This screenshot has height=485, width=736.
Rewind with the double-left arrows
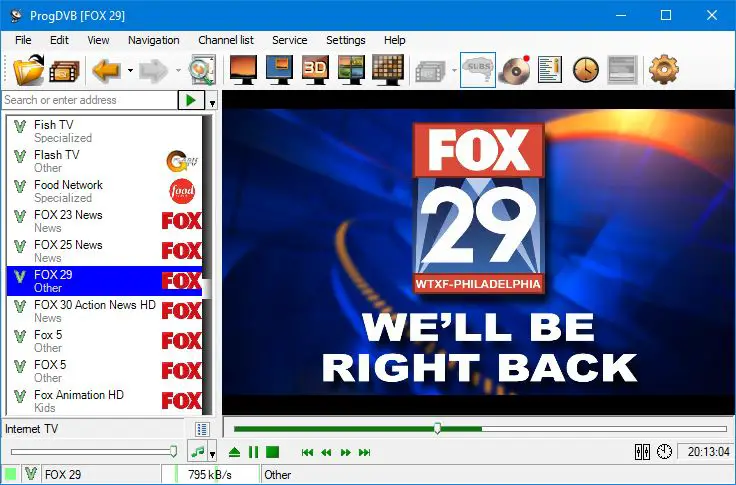point(326,453)
